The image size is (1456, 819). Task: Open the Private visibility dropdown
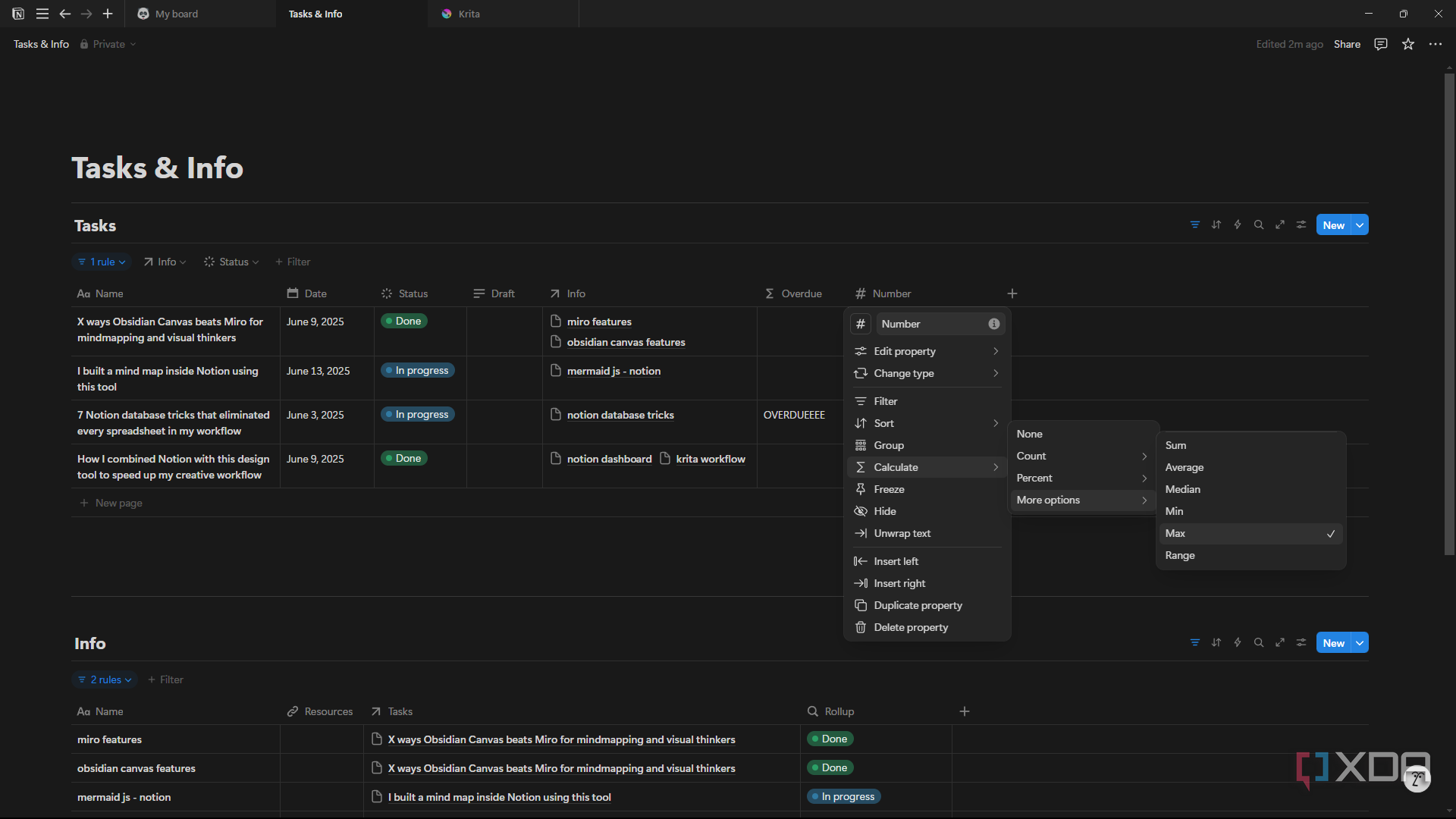[108, 44]
